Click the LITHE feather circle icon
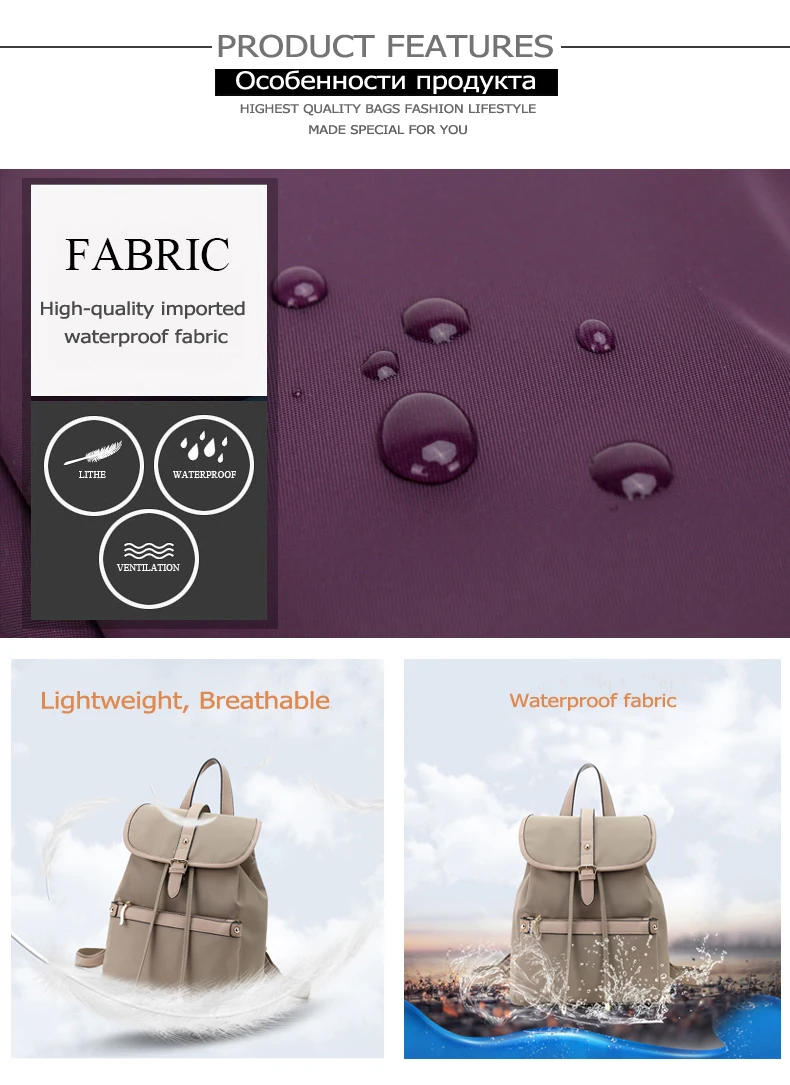This screenshot has height=1085, width=790. click(93, 465)
